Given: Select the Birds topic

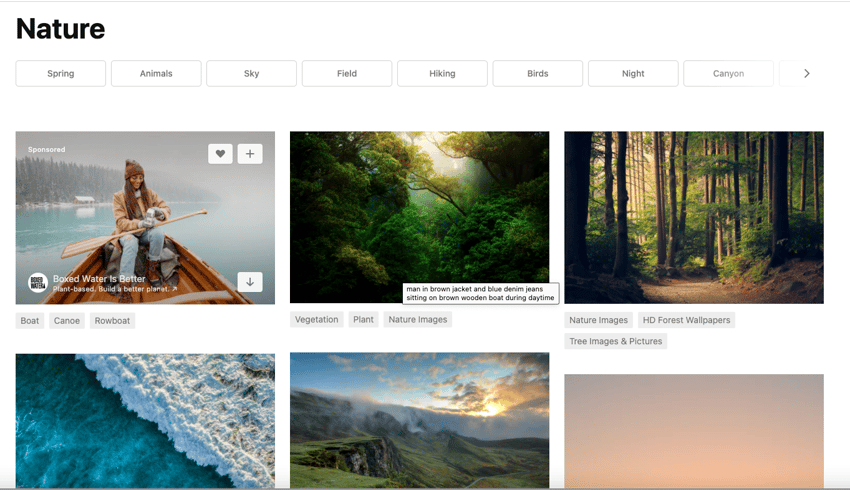Looking at the screenshot, I should [538, 73].
